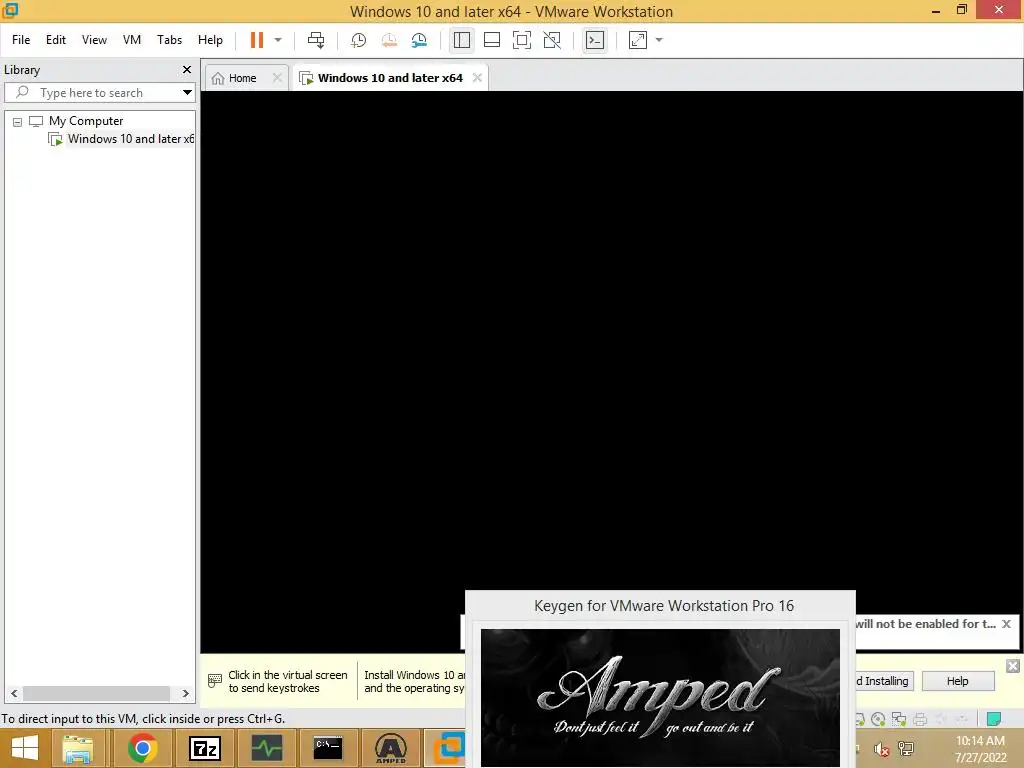This screenshot has width=1024, height=768.
Task: Open the Tabs menu
Action: [169, 40]
